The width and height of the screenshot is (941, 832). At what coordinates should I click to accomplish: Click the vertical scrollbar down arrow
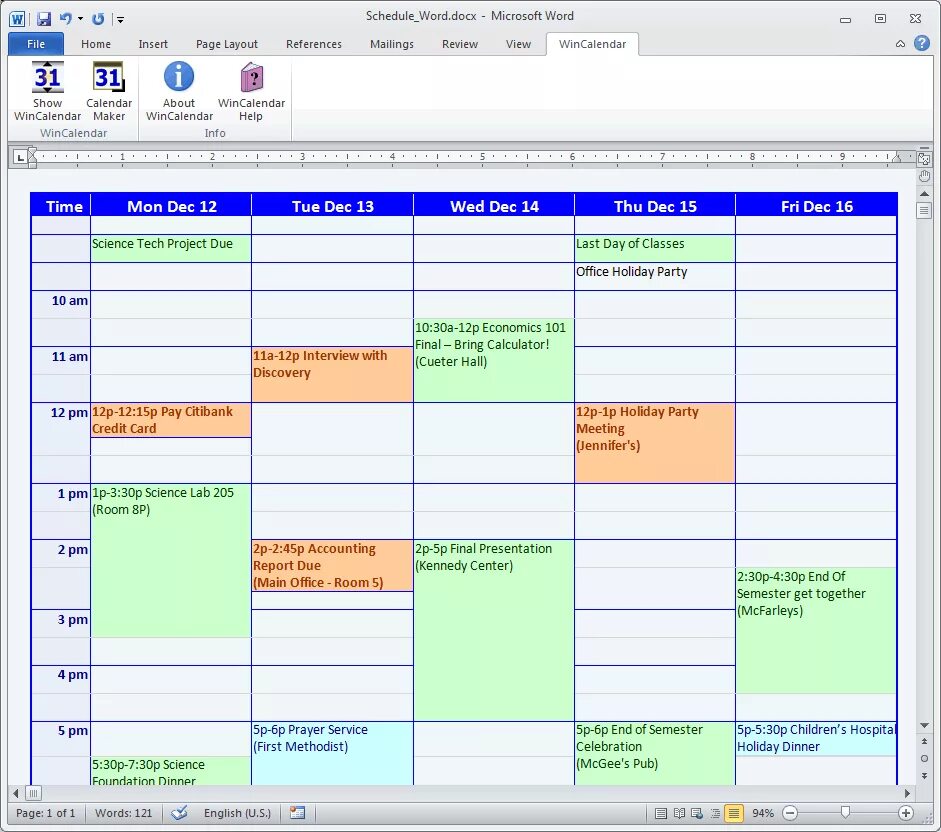(924, 726)
